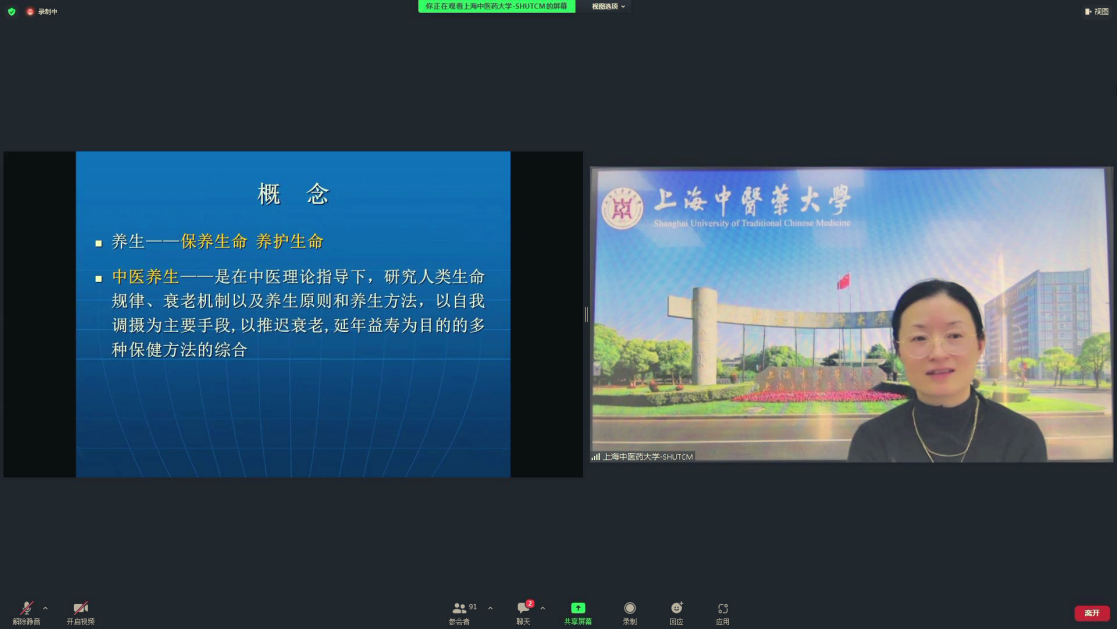Click the shared slide titled 概念
The height and width of the screenshot is (629, 1117).
click(x=293, y=314)
